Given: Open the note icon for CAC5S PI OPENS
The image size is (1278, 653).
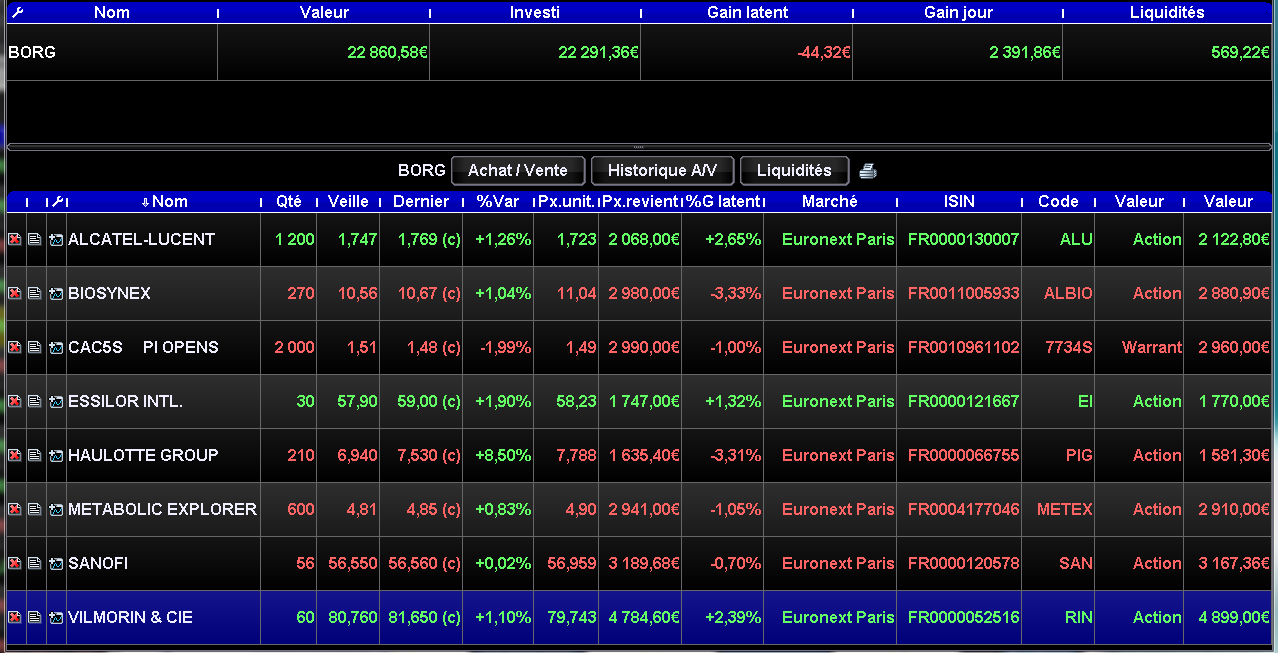Looking at the screenshot, I should click(34, 348).
